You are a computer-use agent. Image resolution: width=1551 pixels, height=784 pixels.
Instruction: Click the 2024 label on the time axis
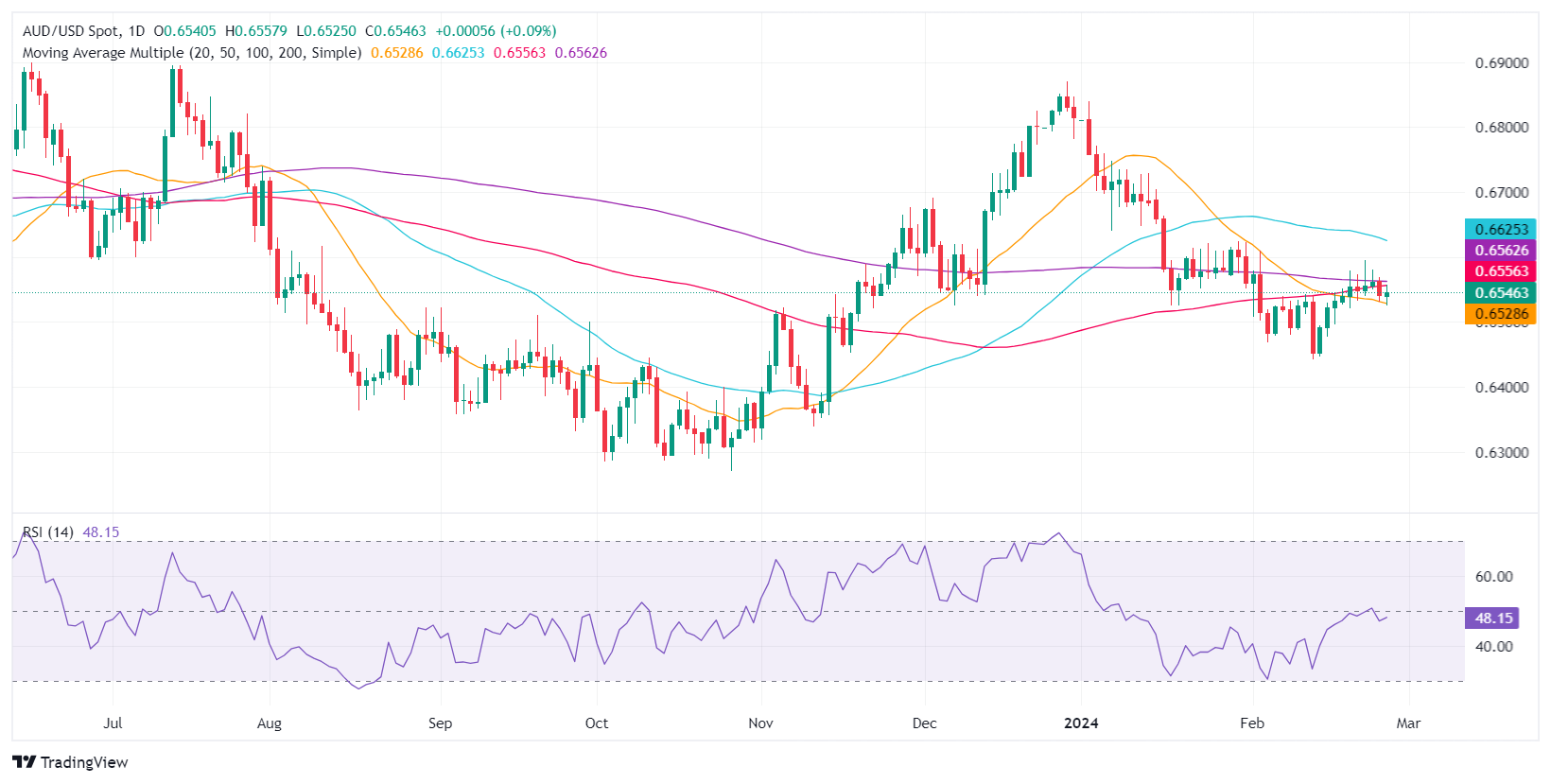tap(1081, 723)
